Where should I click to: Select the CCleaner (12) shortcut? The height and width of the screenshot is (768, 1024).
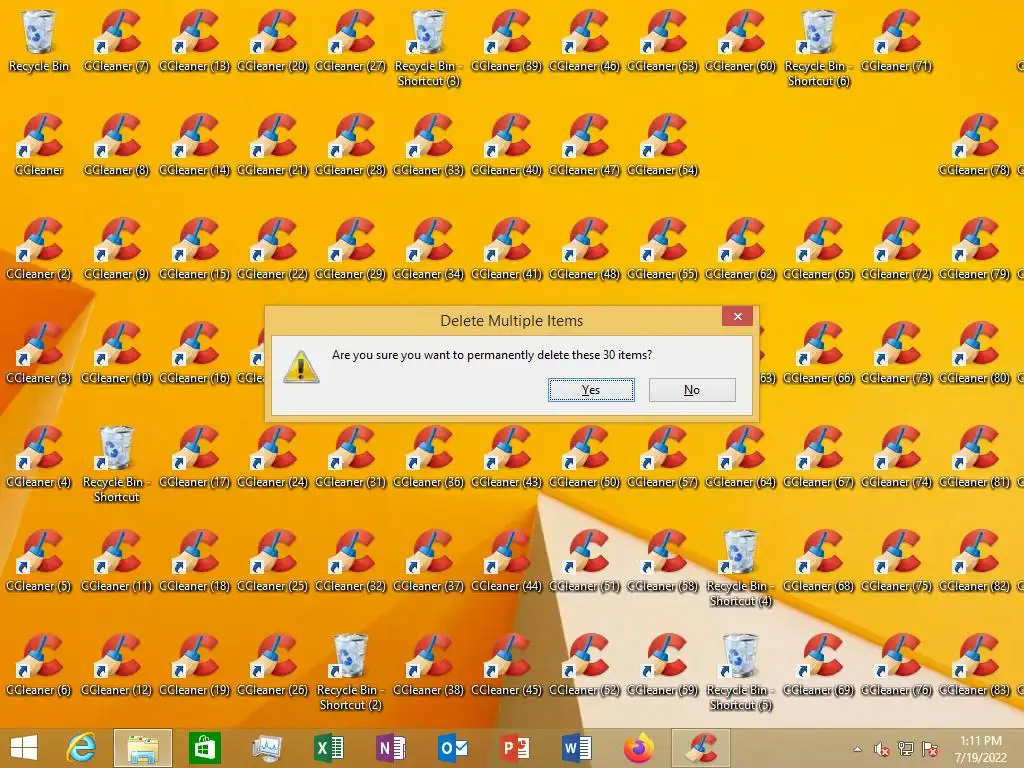point(117,664)
